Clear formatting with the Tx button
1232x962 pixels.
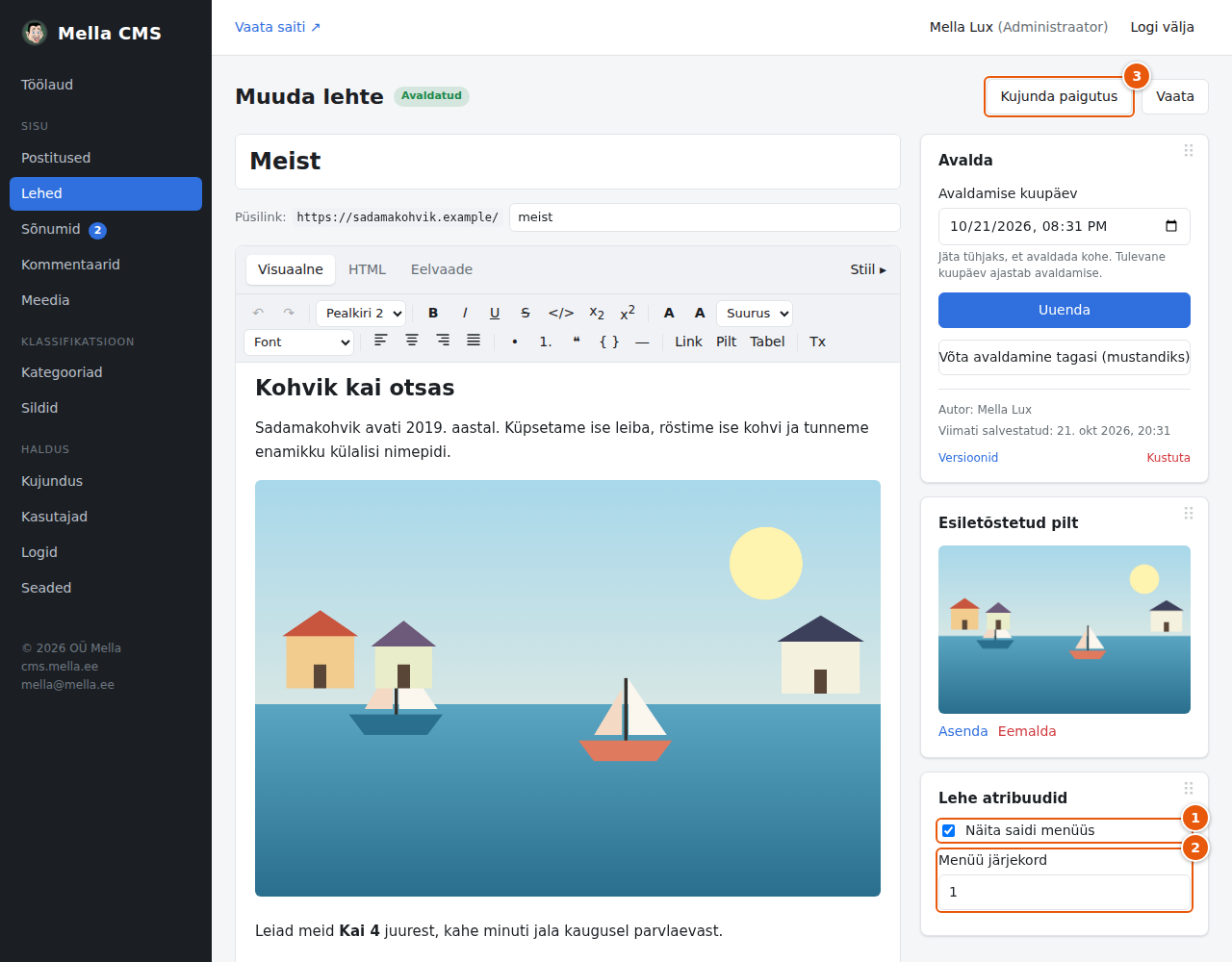pos(818,342)
